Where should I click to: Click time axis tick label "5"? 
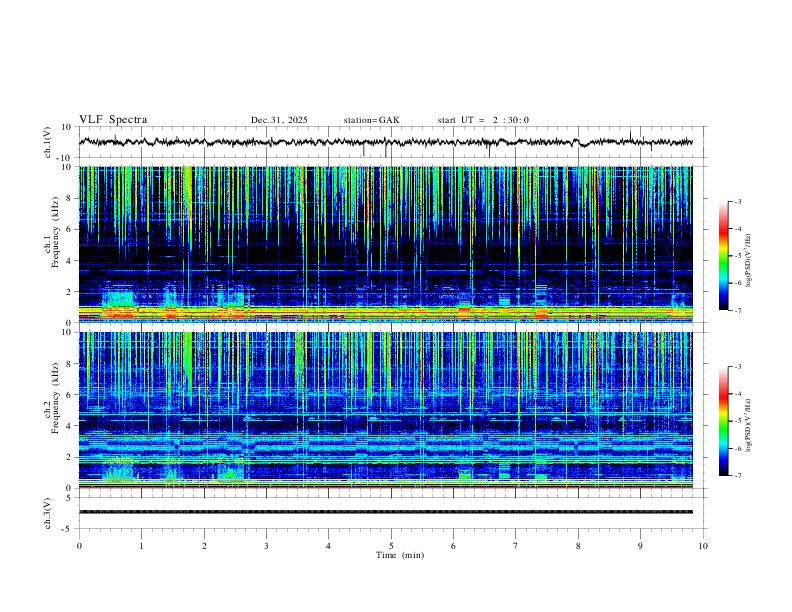coord(391,546)
